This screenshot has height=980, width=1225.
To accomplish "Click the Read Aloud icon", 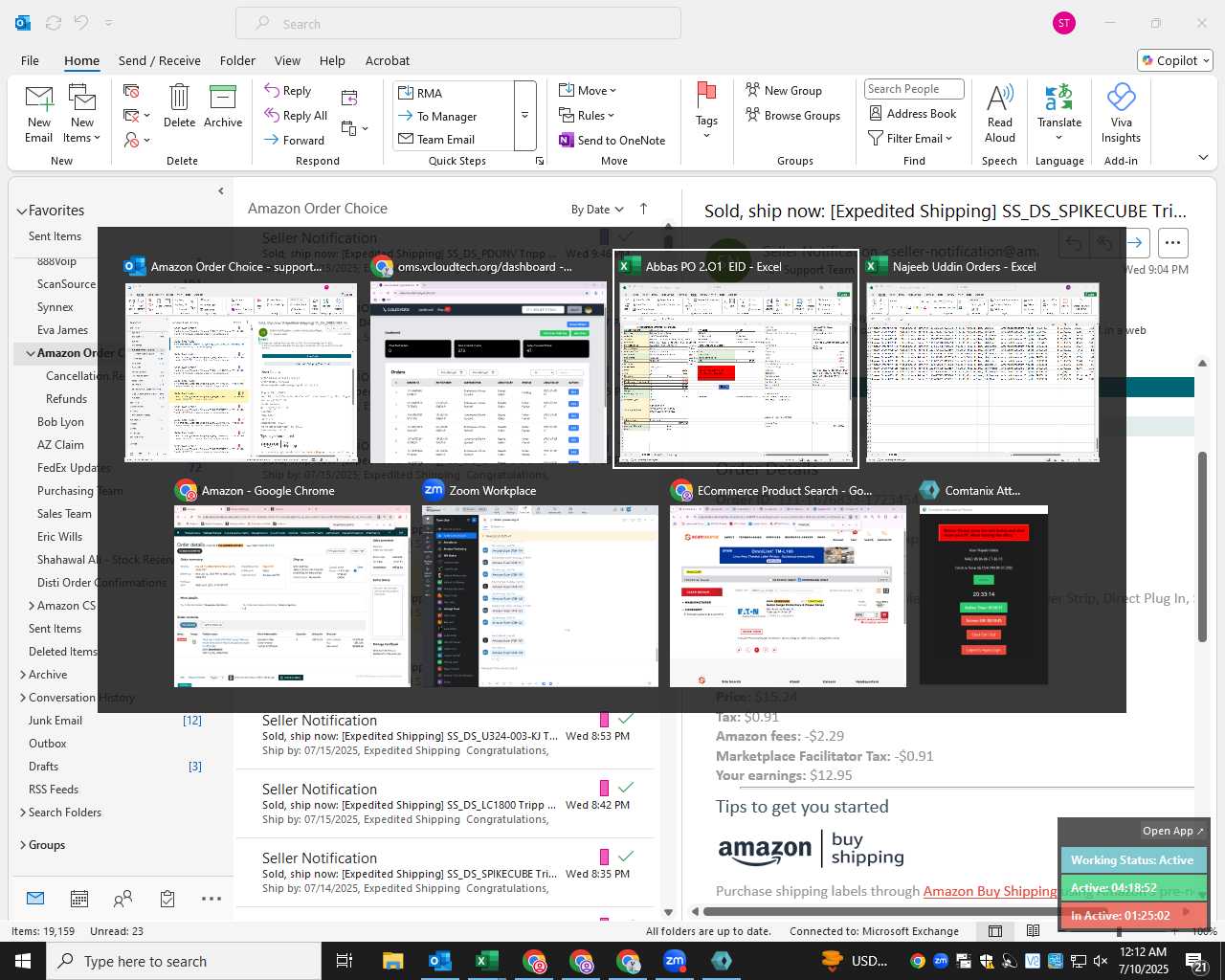I will pos(999,113).
